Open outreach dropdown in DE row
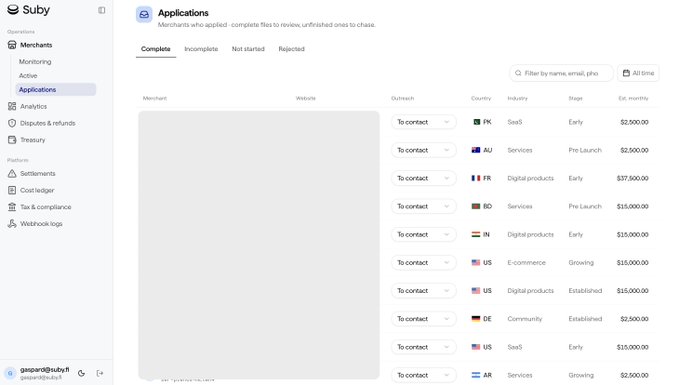 click(x=424, y=319)
